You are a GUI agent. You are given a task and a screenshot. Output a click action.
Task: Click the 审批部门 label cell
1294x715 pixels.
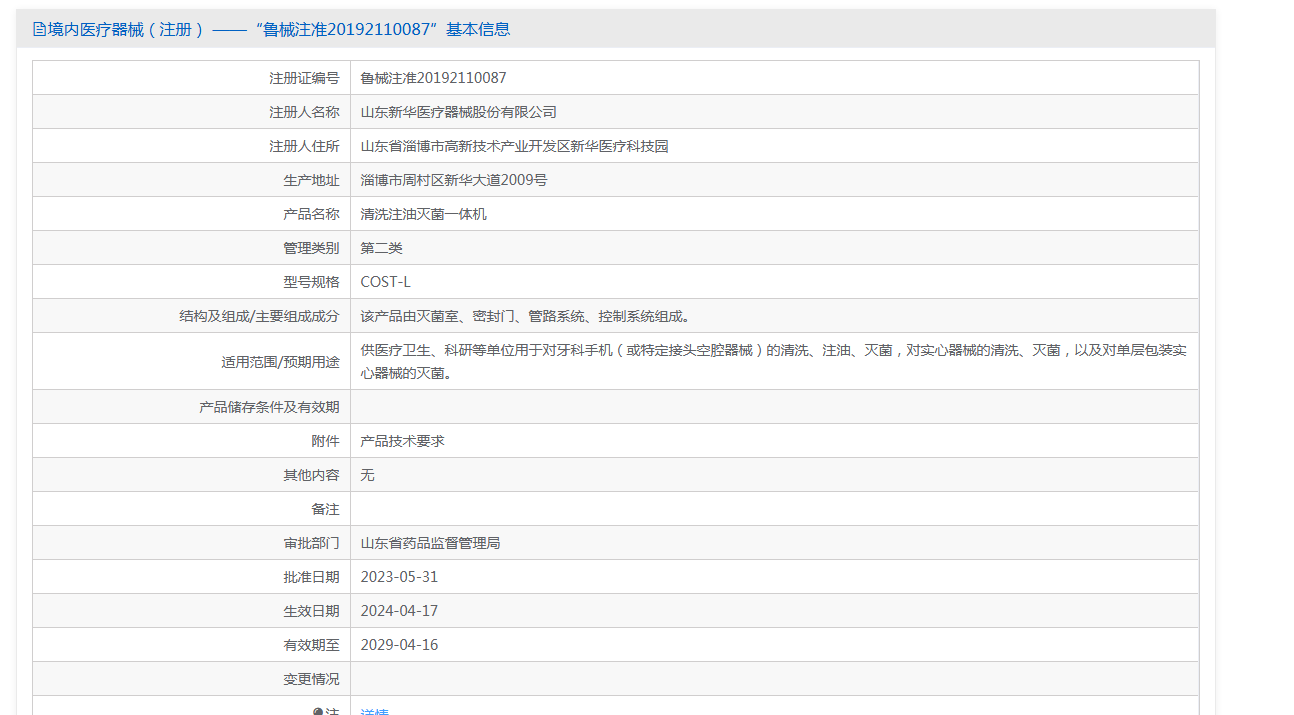(191, 543)
